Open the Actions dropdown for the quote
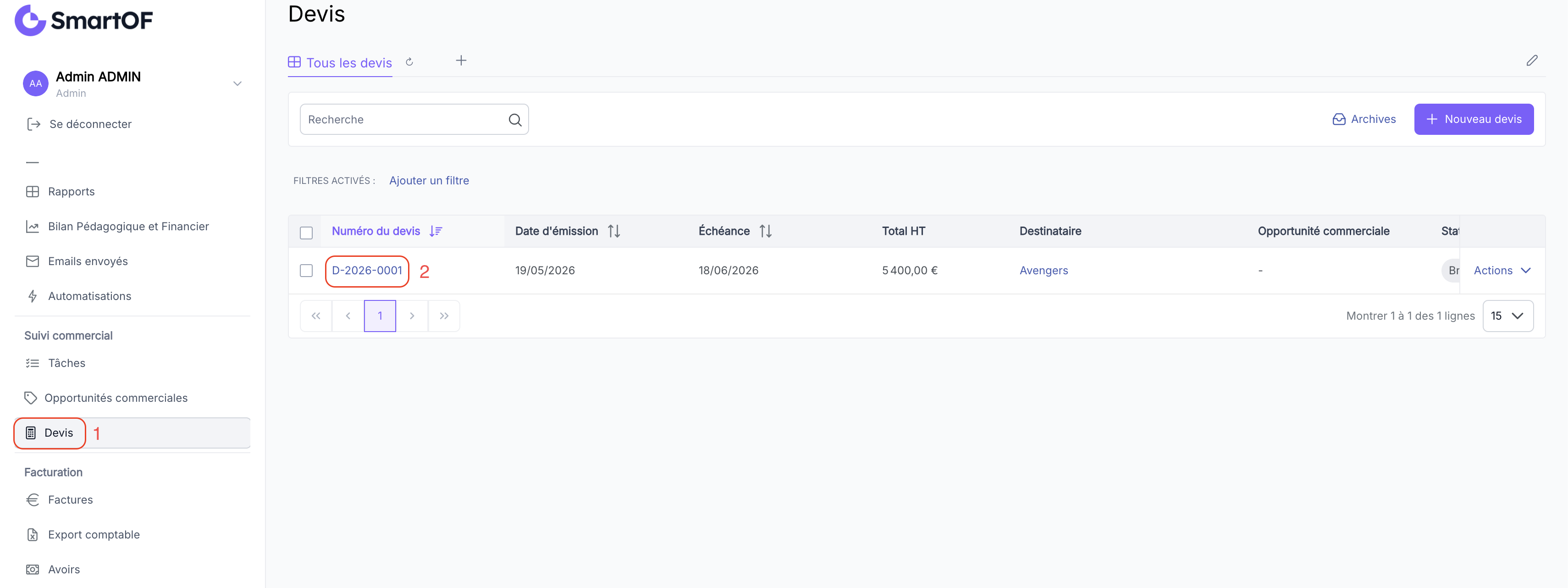 coord(1502,270)
